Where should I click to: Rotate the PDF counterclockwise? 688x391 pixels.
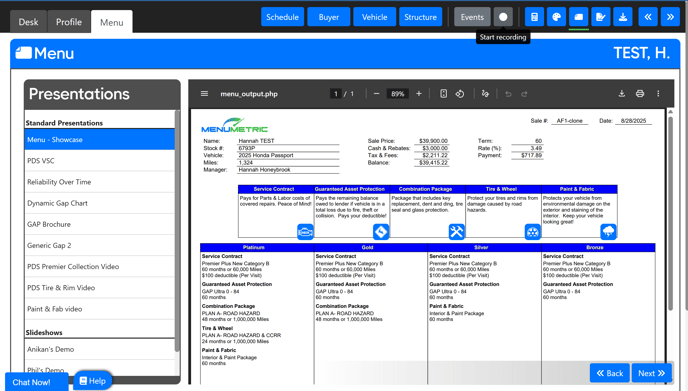click(x=460, y=93)
